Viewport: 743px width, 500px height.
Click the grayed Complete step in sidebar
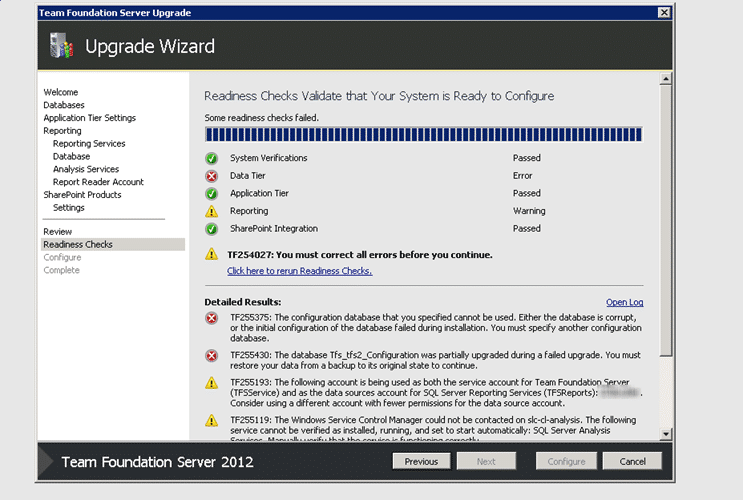pos(62,270)
